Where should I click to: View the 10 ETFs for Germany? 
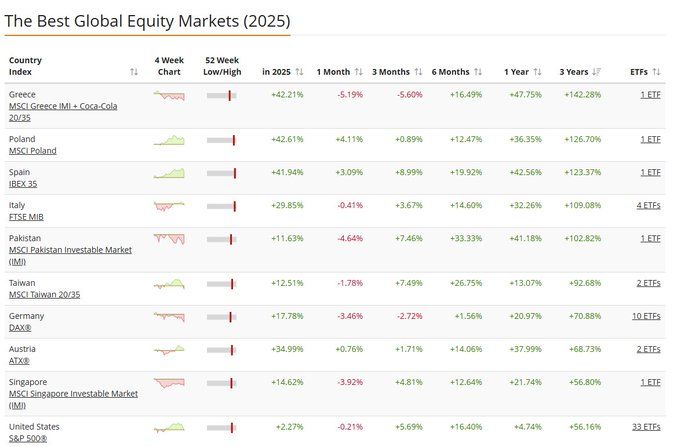[646, 316]
